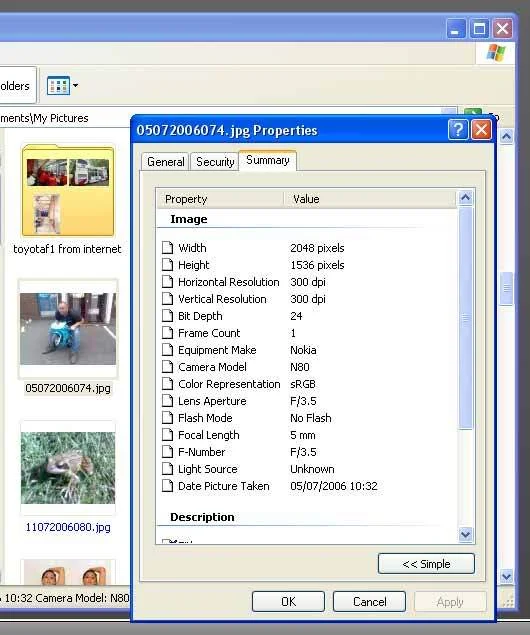Click the << Simple button

tap(426, 564)
